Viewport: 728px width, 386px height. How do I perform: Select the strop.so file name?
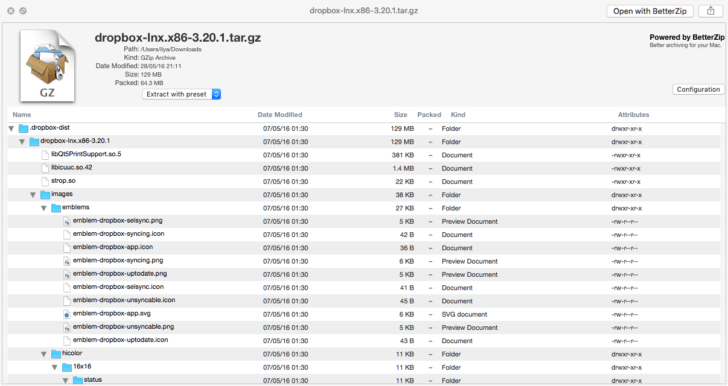click(x=63, y=181)
